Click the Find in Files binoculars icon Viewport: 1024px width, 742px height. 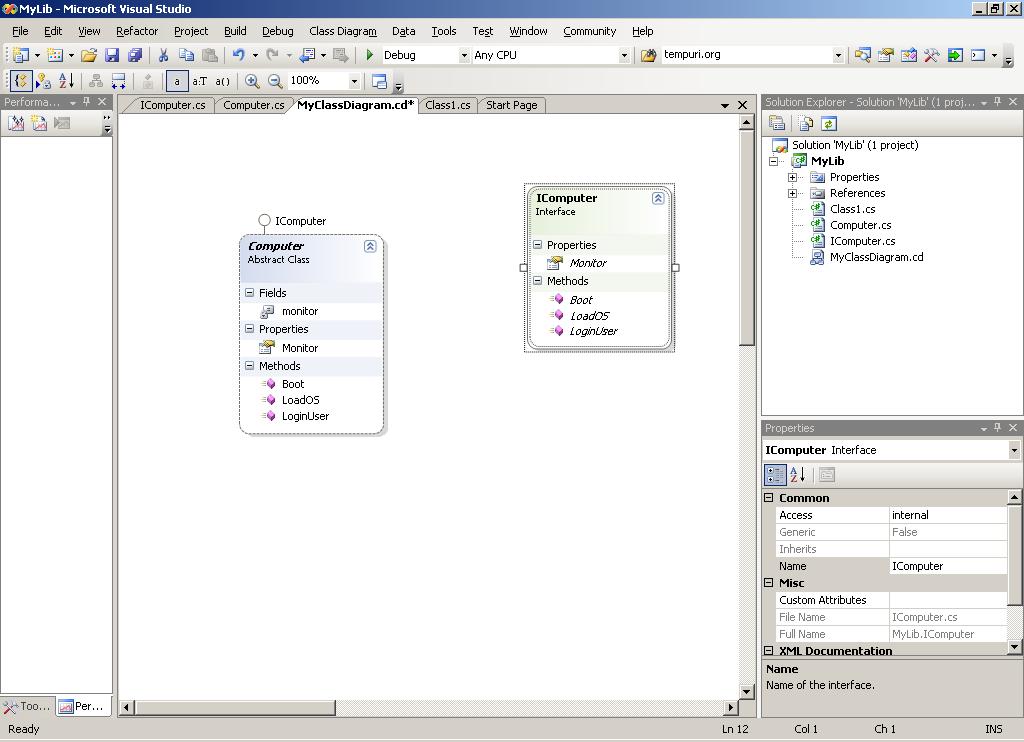(x=648, y=56)
